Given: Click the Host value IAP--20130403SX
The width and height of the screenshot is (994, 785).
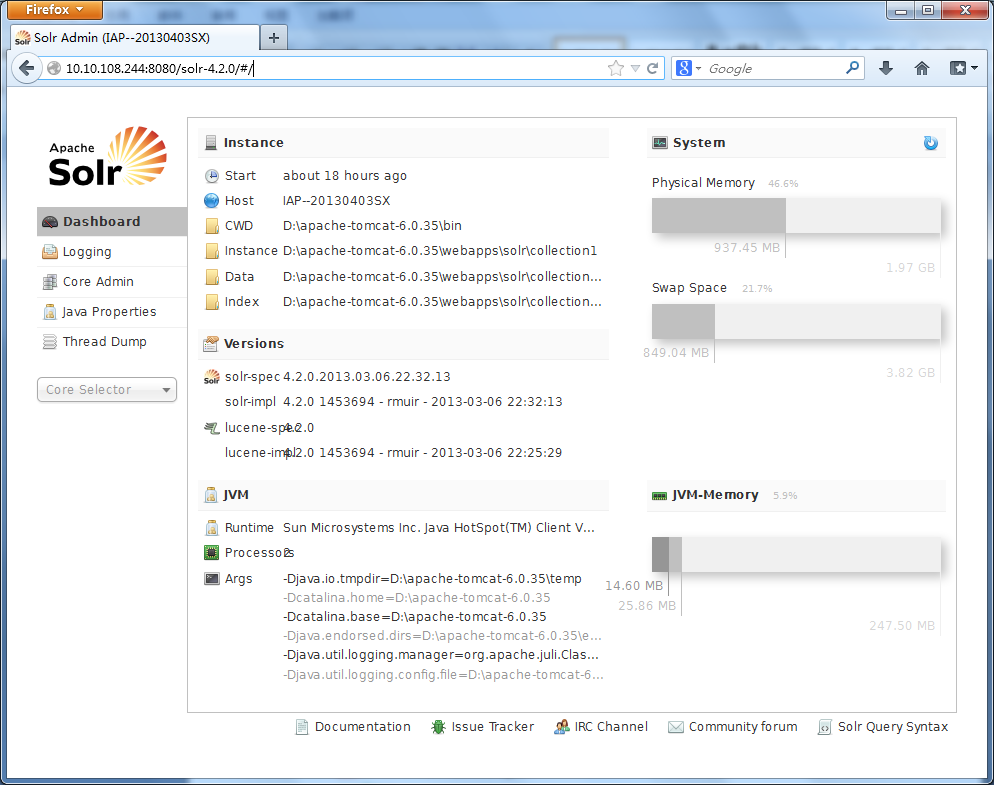Looking at the screenshot, I should click(337, 201).
